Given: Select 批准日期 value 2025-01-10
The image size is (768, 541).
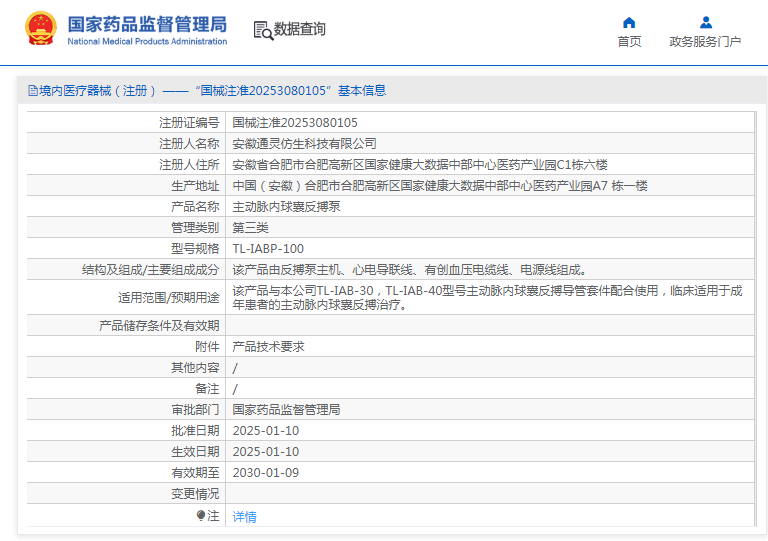Looking at the screenshot, I should pos(265,431).
